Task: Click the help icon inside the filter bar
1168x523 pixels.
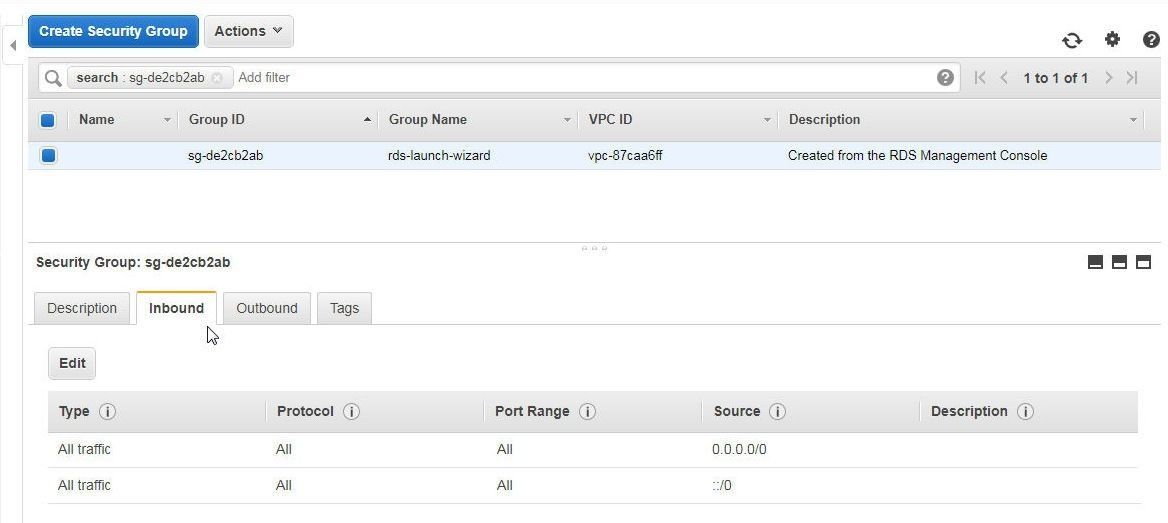Action: coord(945,77)
